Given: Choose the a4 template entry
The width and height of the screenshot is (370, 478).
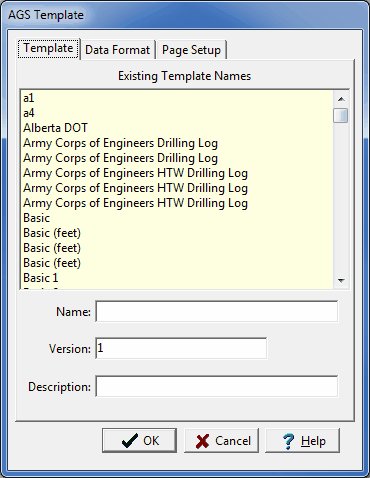Looking at the screenshot, I should 29,113.
